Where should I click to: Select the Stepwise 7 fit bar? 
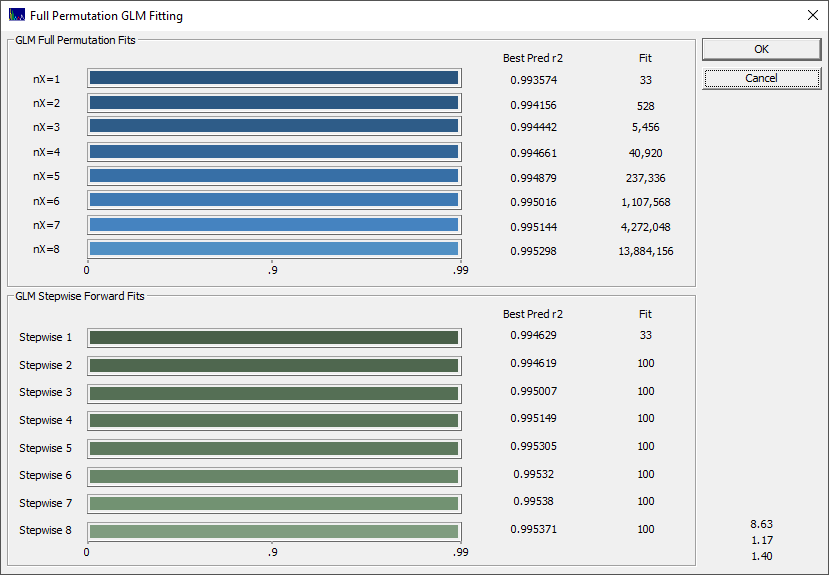point(274,504)
